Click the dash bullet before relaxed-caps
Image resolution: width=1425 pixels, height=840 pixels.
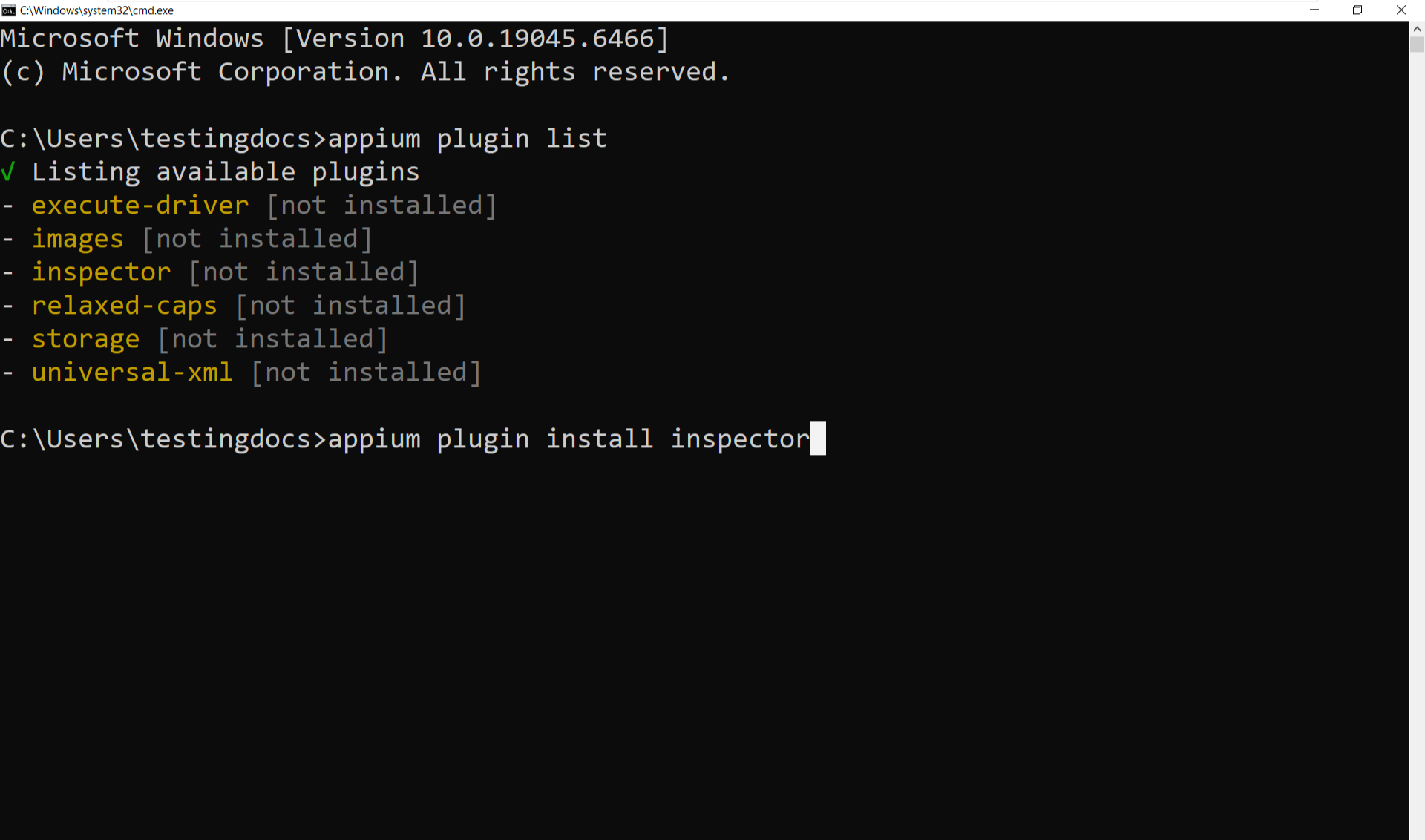click(8, 305)
